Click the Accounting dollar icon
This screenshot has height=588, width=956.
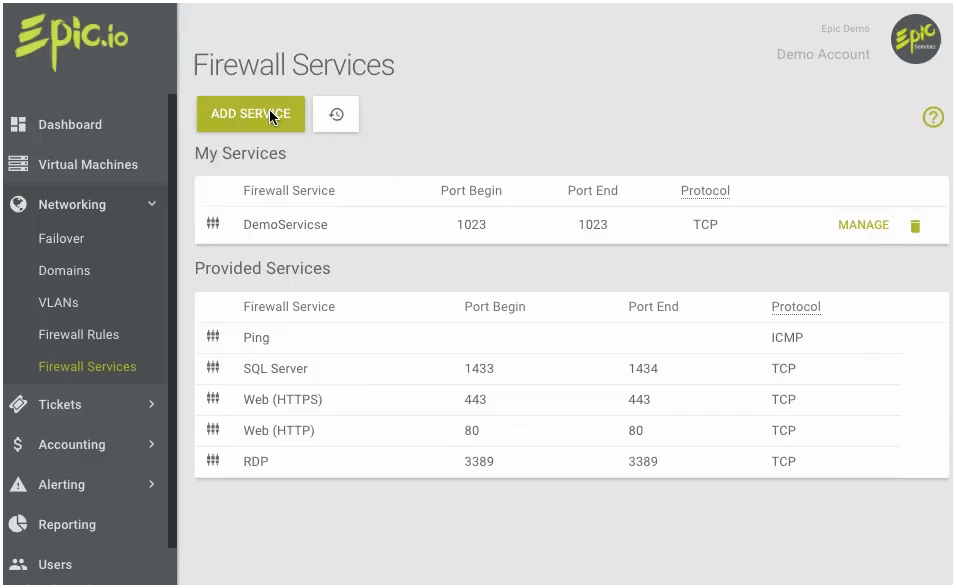pyautogui.click(x=20, y=444)
